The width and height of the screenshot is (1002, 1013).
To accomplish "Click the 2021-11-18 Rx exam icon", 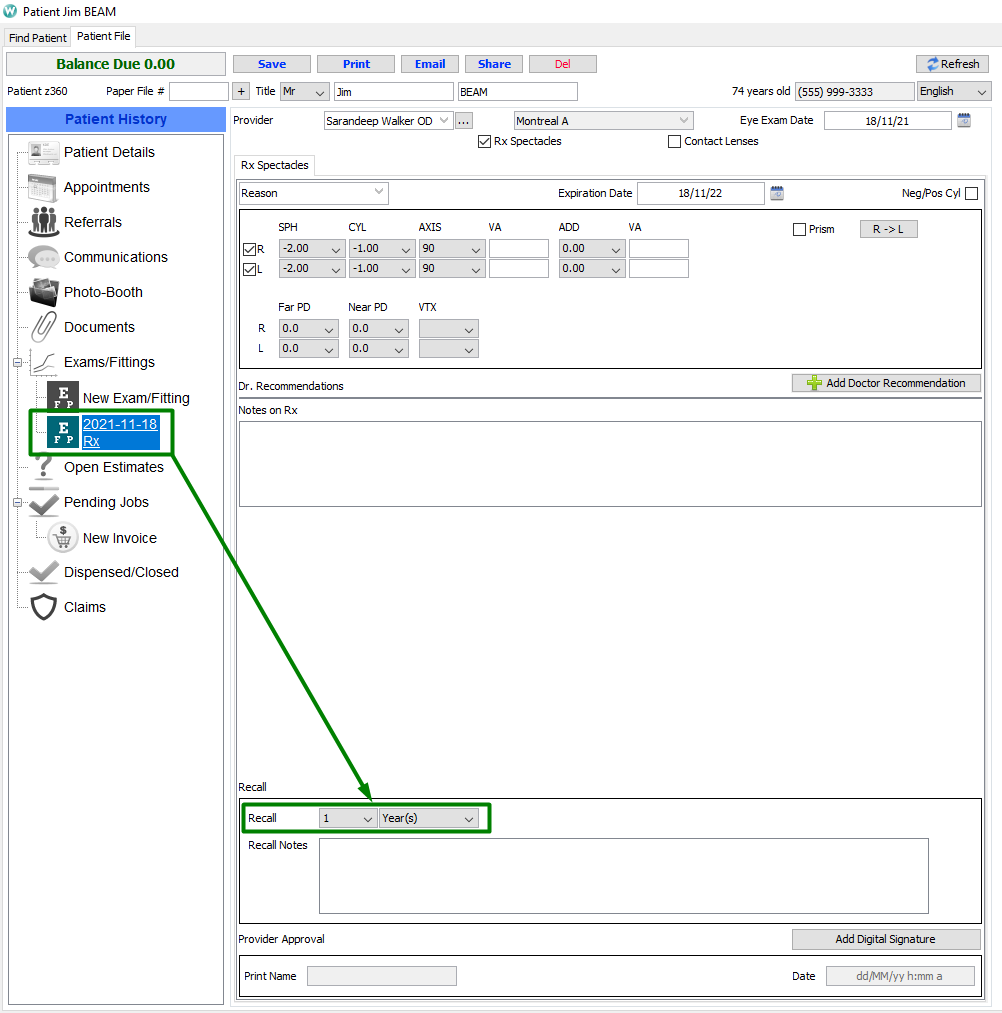I will [x=63, y=432].
